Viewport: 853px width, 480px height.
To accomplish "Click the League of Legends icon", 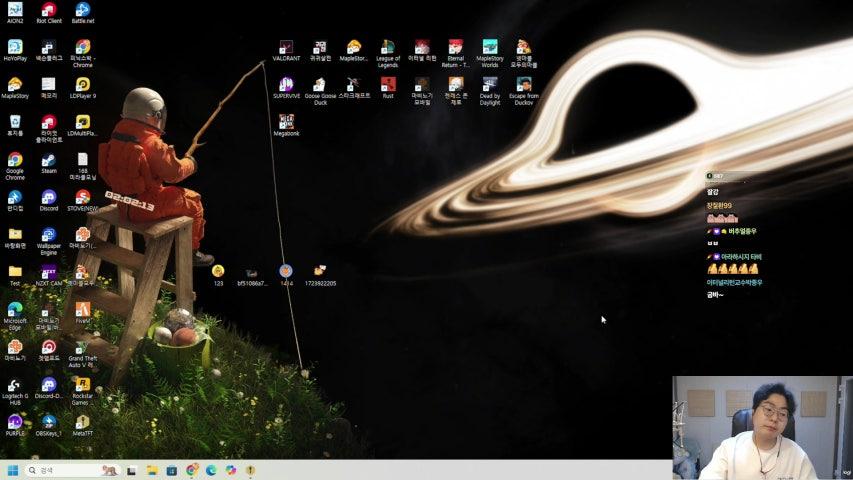I will pyautogui.click(x=387, y=48).
